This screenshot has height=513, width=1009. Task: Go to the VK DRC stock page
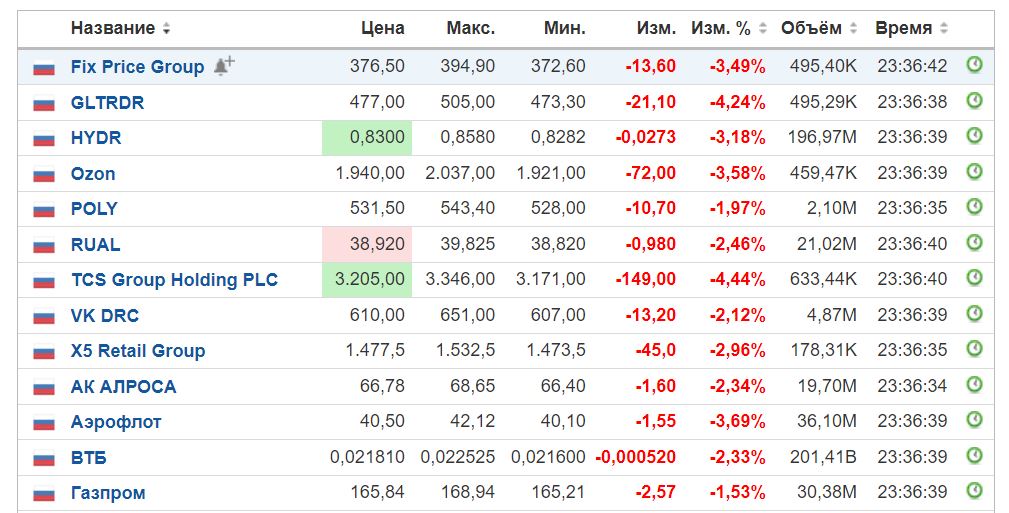click(105, 316)
